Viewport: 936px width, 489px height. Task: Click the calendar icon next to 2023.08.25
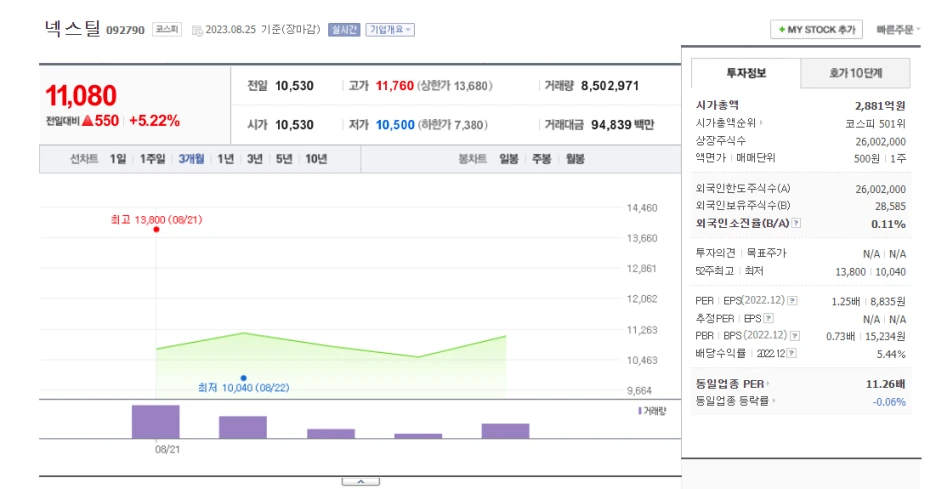[197, 30]
